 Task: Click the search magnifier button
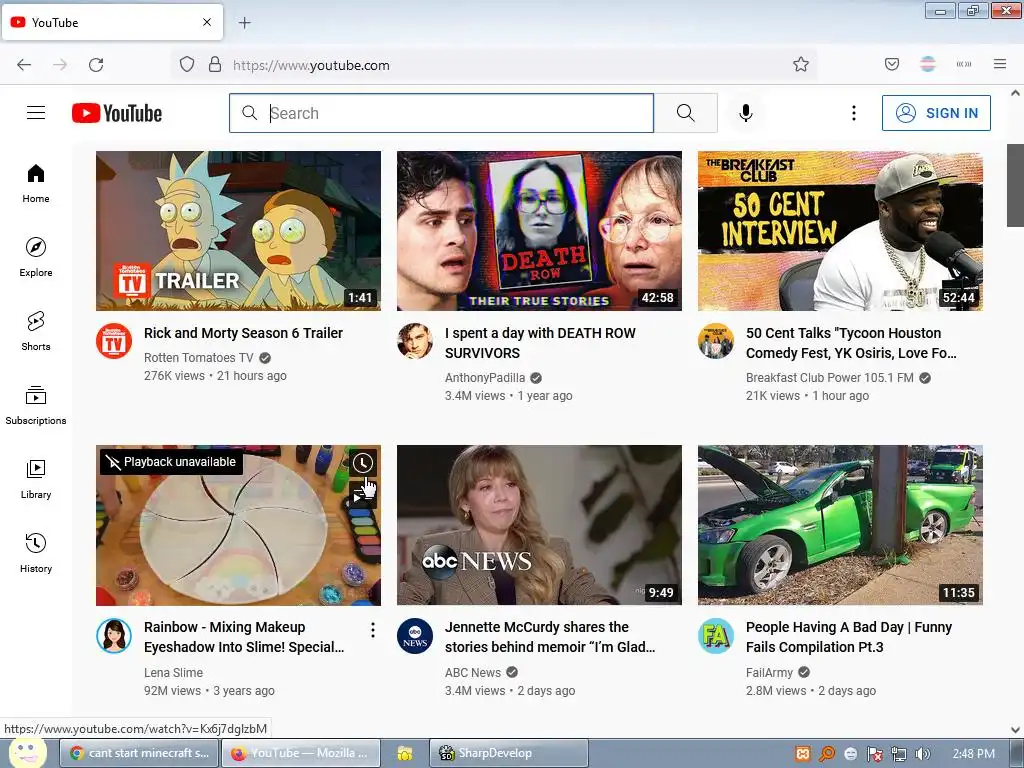[686, 113]
